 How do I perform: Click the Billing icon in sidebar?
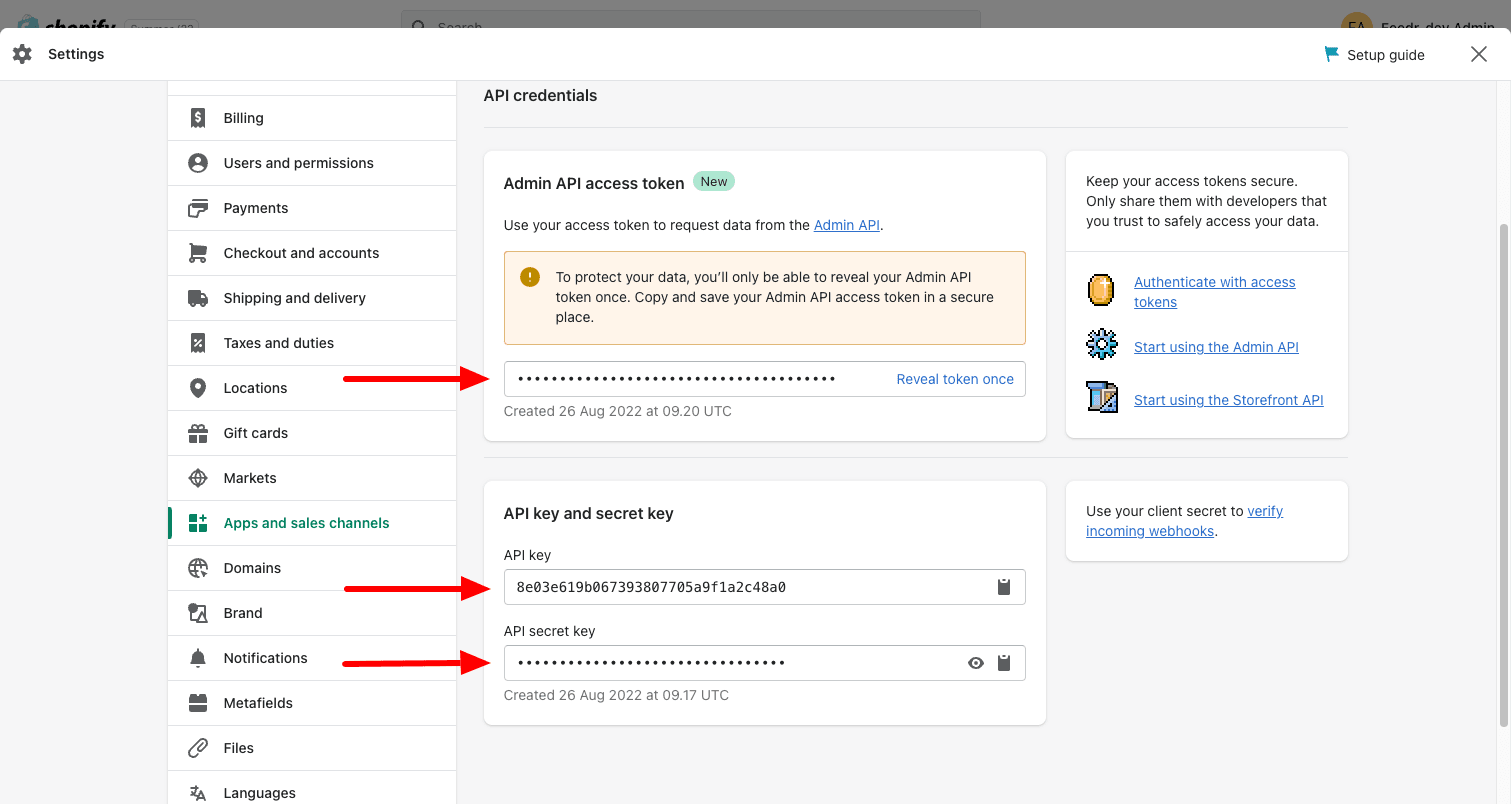[x=198, y=118]
